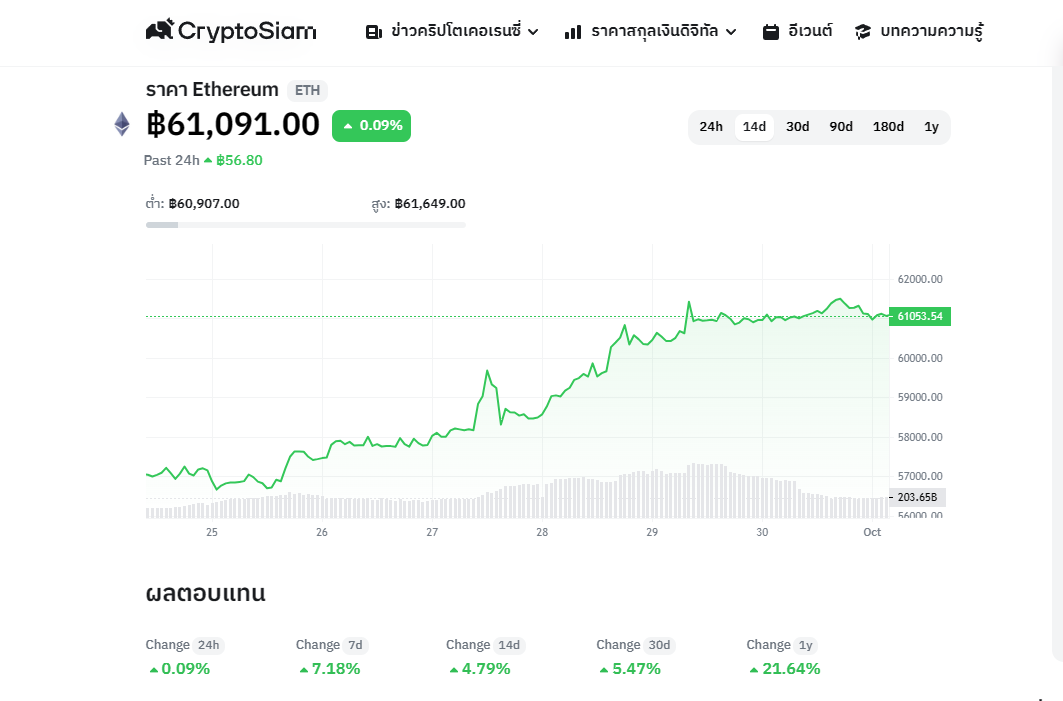This screenshot has height=701, width=1063.
Task: Select the 14d chart range
Action: [755, 127]
